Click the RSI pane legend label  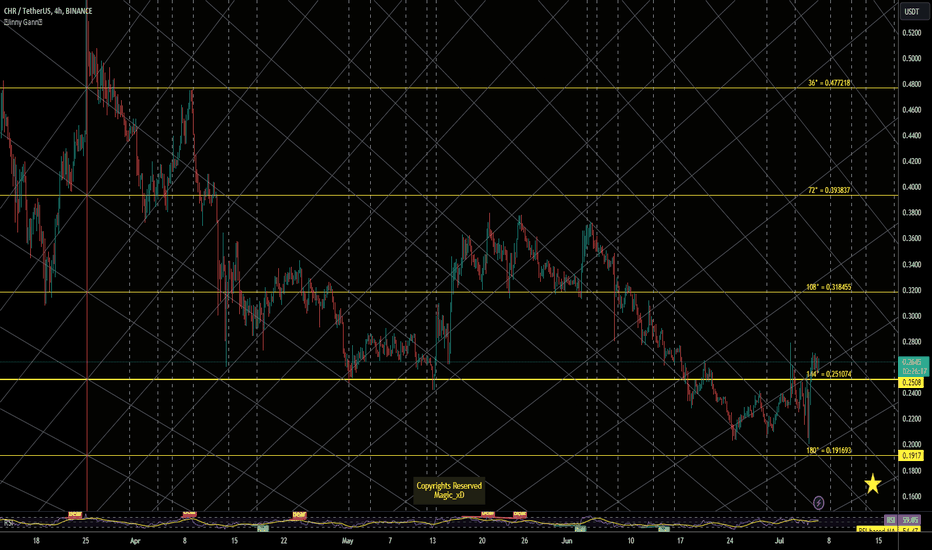(8, 523)
